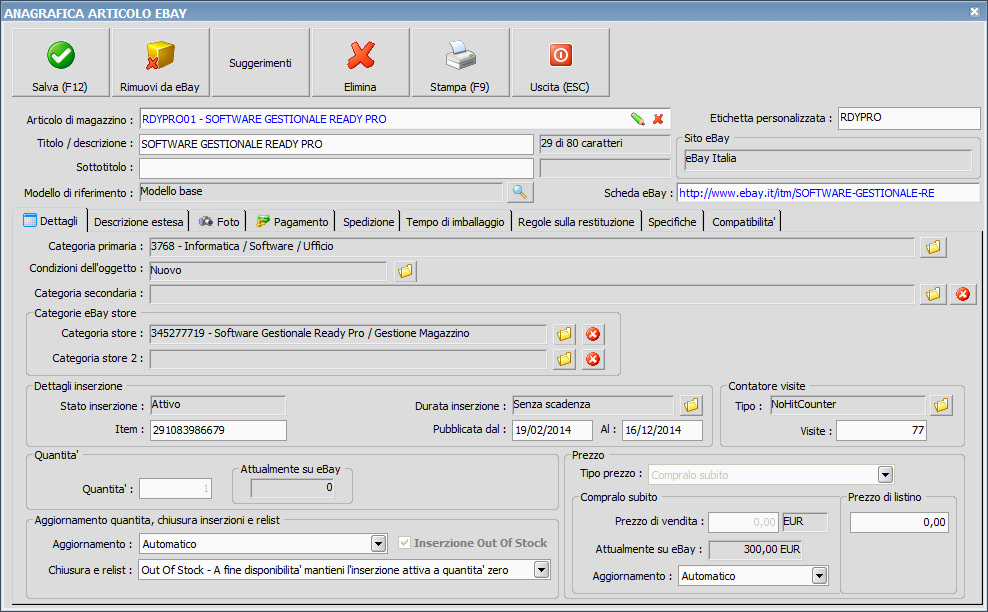Click the red X Elimina button

(360, 62)
